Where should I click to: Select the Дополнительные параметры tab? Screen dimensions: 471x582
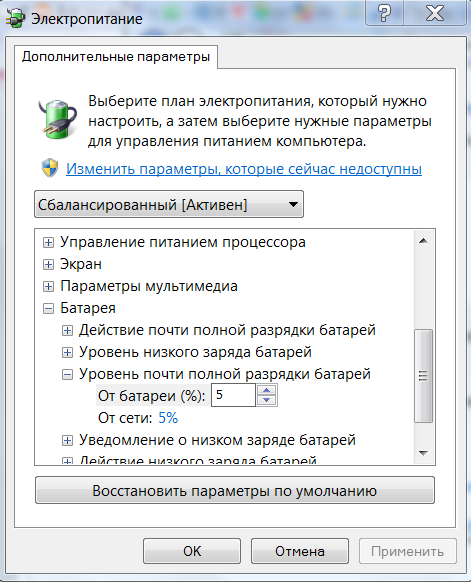pyautogui.click(x=116, y=57)
